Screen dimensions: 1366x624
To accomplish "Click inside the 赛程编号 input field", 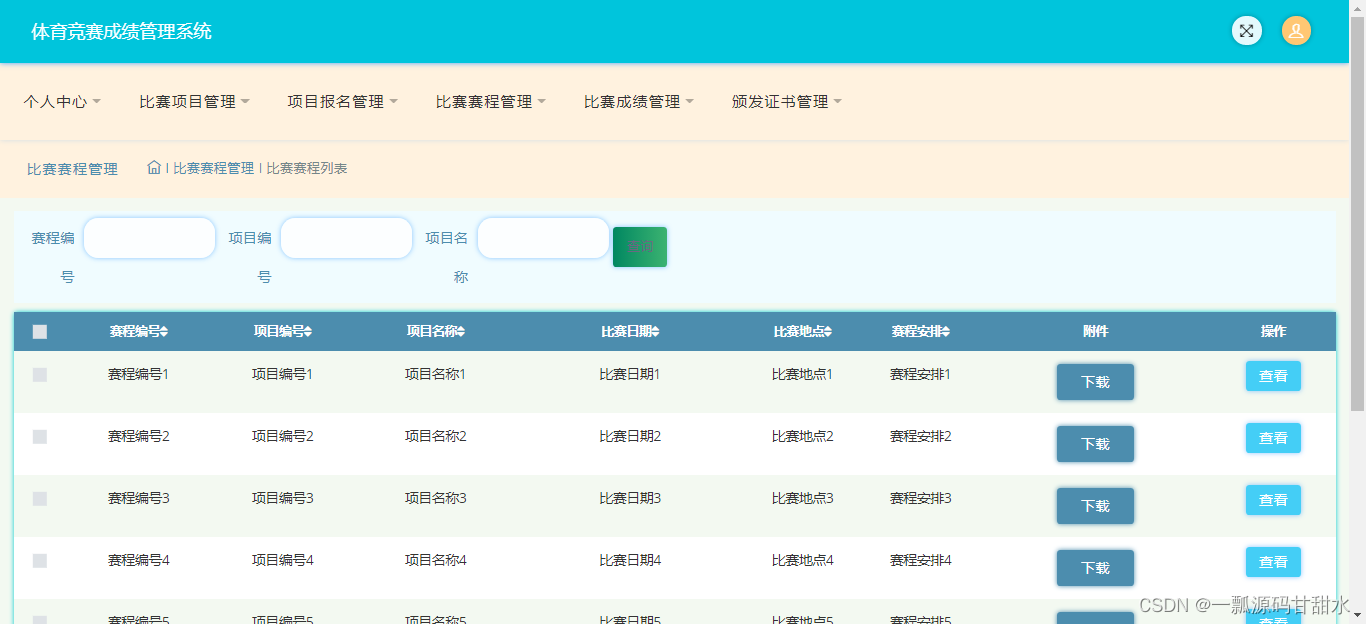I will 149,237.
